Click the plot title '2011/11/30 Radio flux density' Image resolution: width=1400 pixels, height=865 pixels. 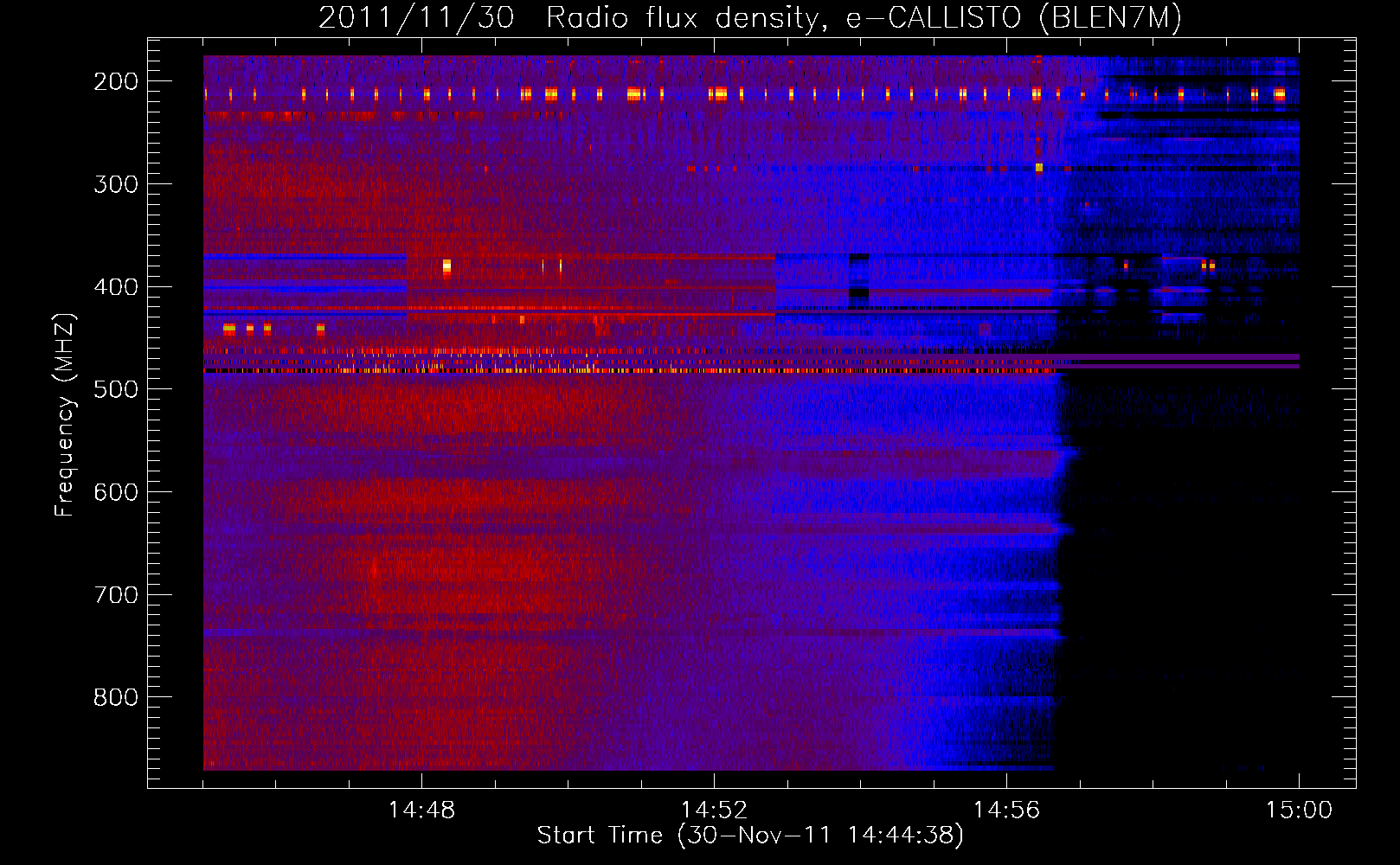[750, 17]
